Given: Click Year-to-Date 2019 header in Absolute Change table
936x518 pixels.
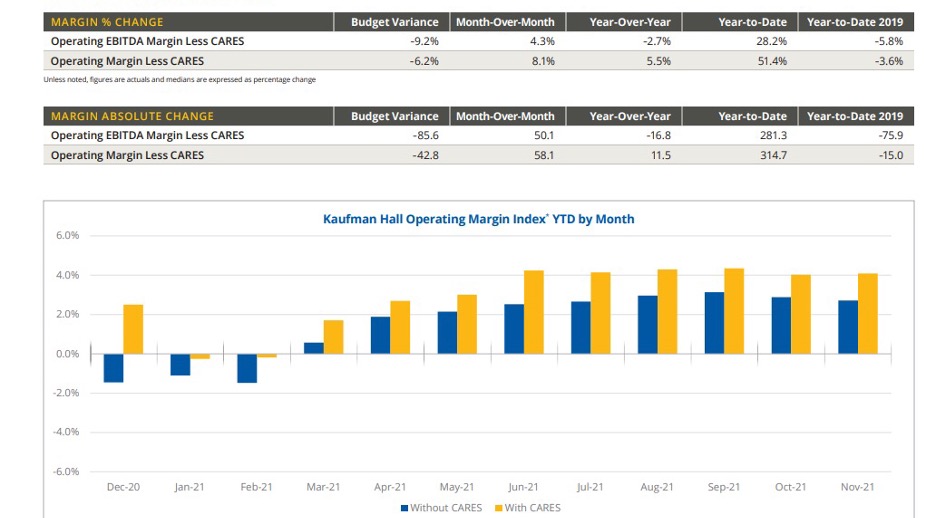Looking at the screenshot, I should (855, 116).
